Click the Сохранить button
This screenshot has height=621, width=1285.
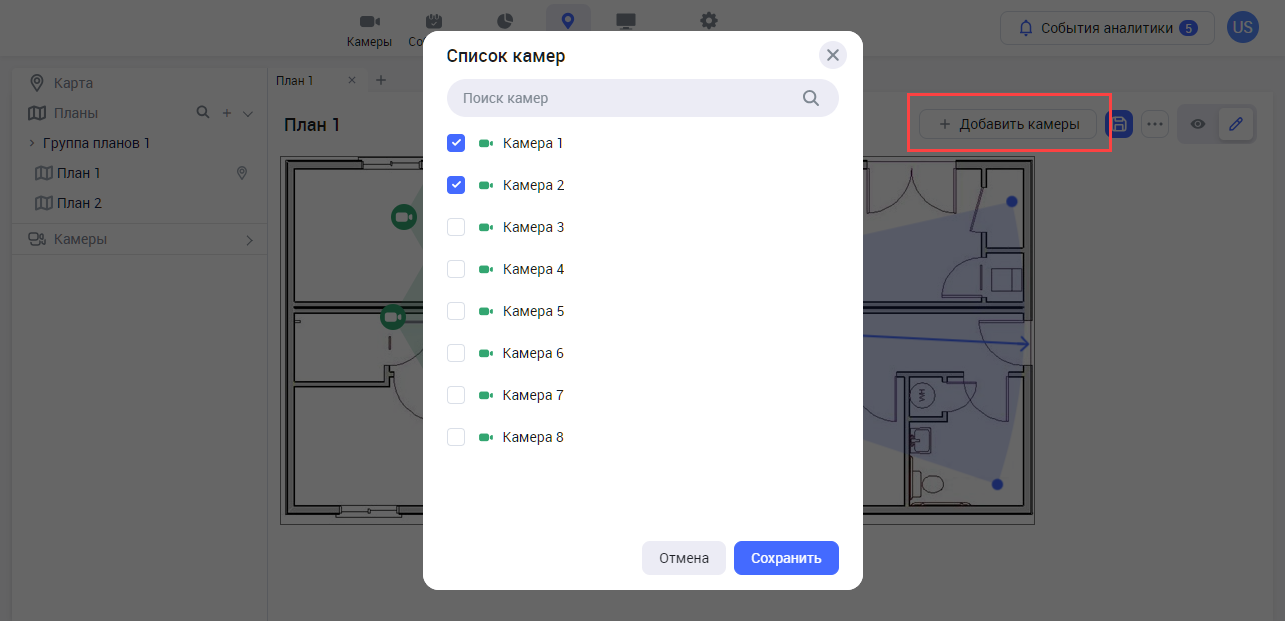pos(786,558)
